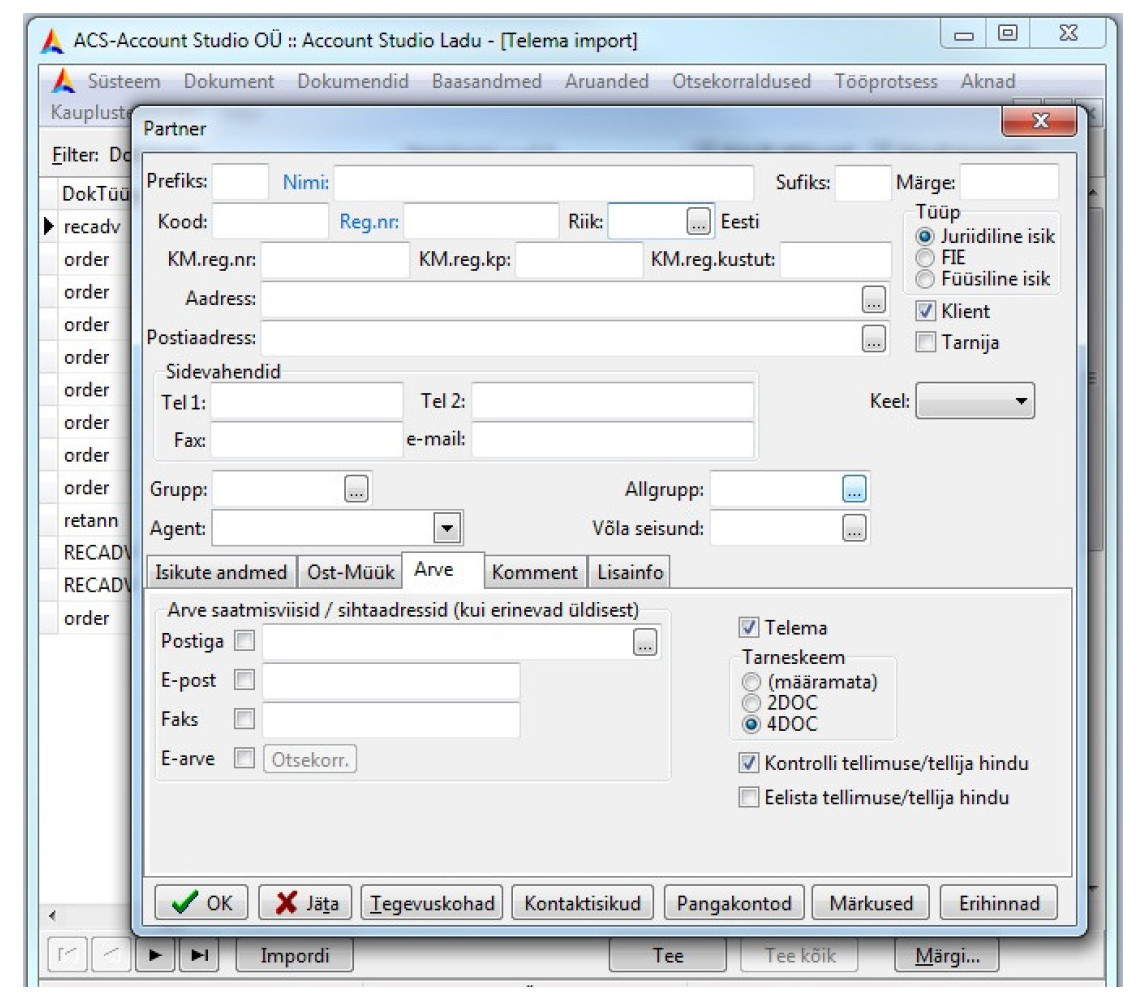Check the Faks delivery checkbox
1142x1000 pixels.
(245, 720)
